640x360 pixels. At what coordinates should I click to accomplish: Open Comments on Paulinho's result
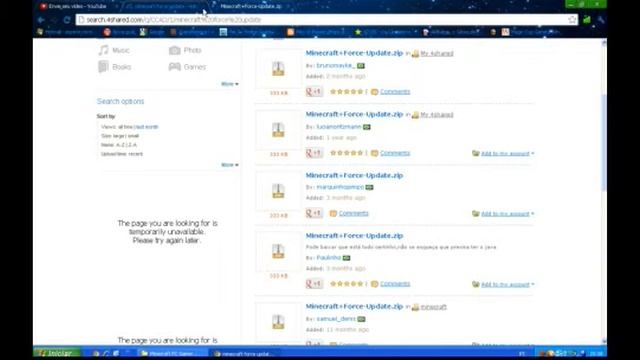395,284
